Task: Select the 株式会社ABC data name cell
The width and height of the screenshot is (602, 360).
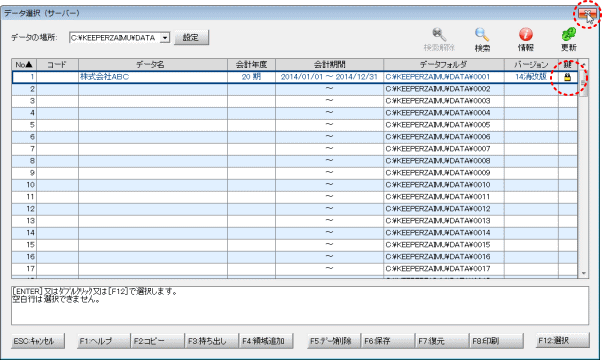Action: coord(153,77)
